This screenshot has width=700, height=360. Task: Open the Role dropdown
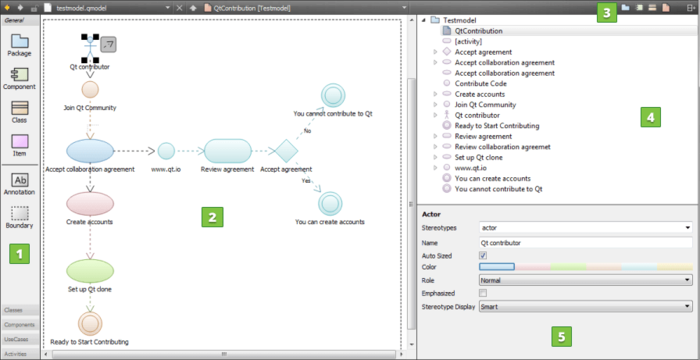pos(586,280)
